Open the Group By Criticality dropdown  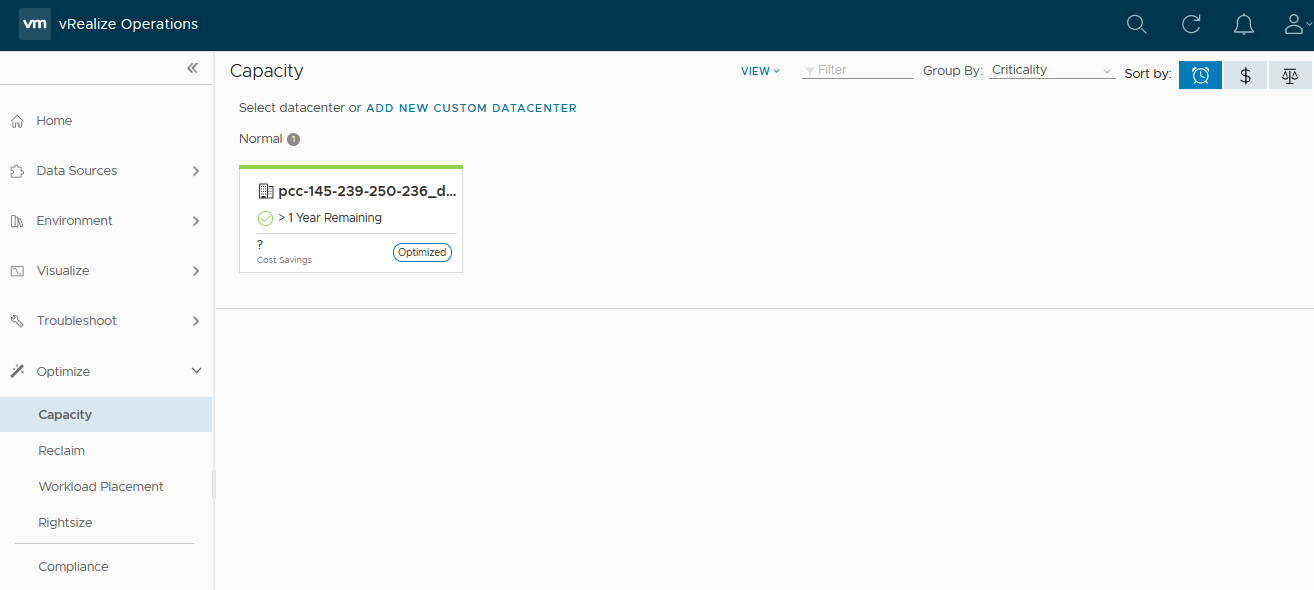pos(1051,71)
